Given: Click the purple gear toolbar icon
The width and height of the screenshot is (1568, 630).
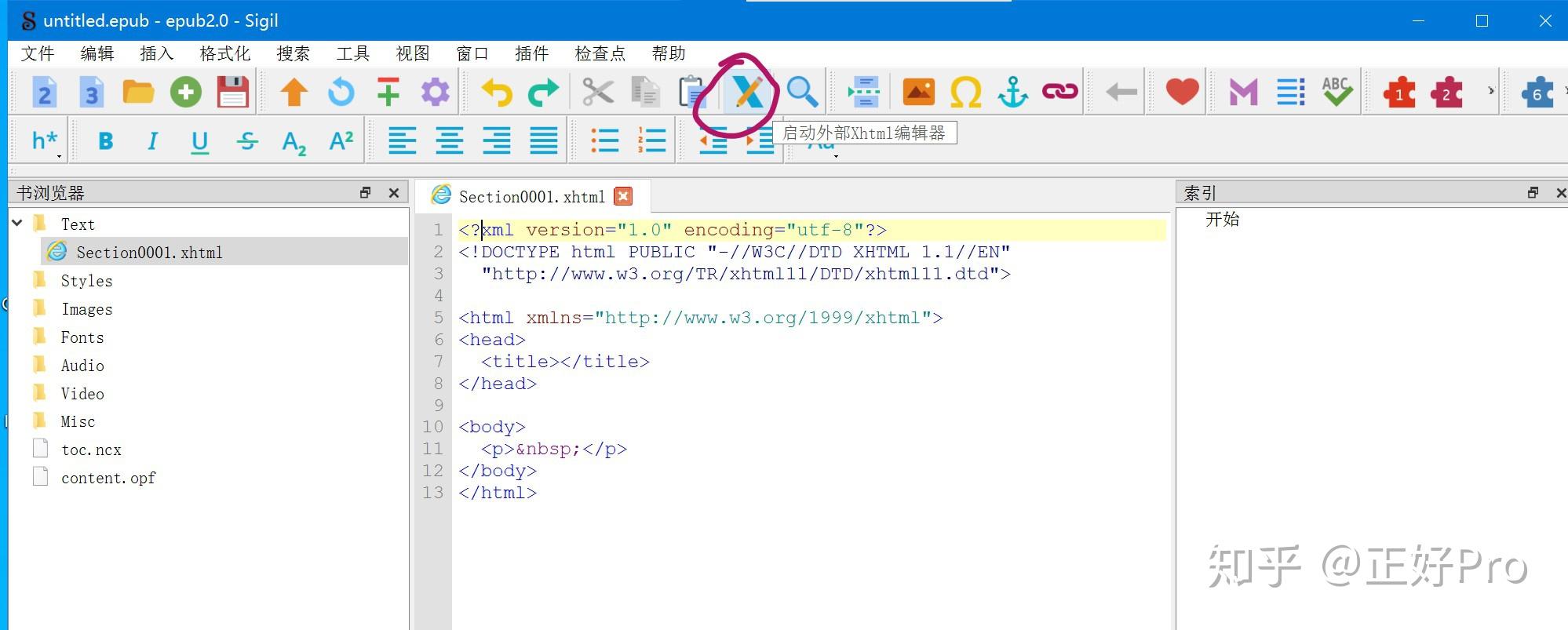Looking at the screenshot, I should click(436, 92).
